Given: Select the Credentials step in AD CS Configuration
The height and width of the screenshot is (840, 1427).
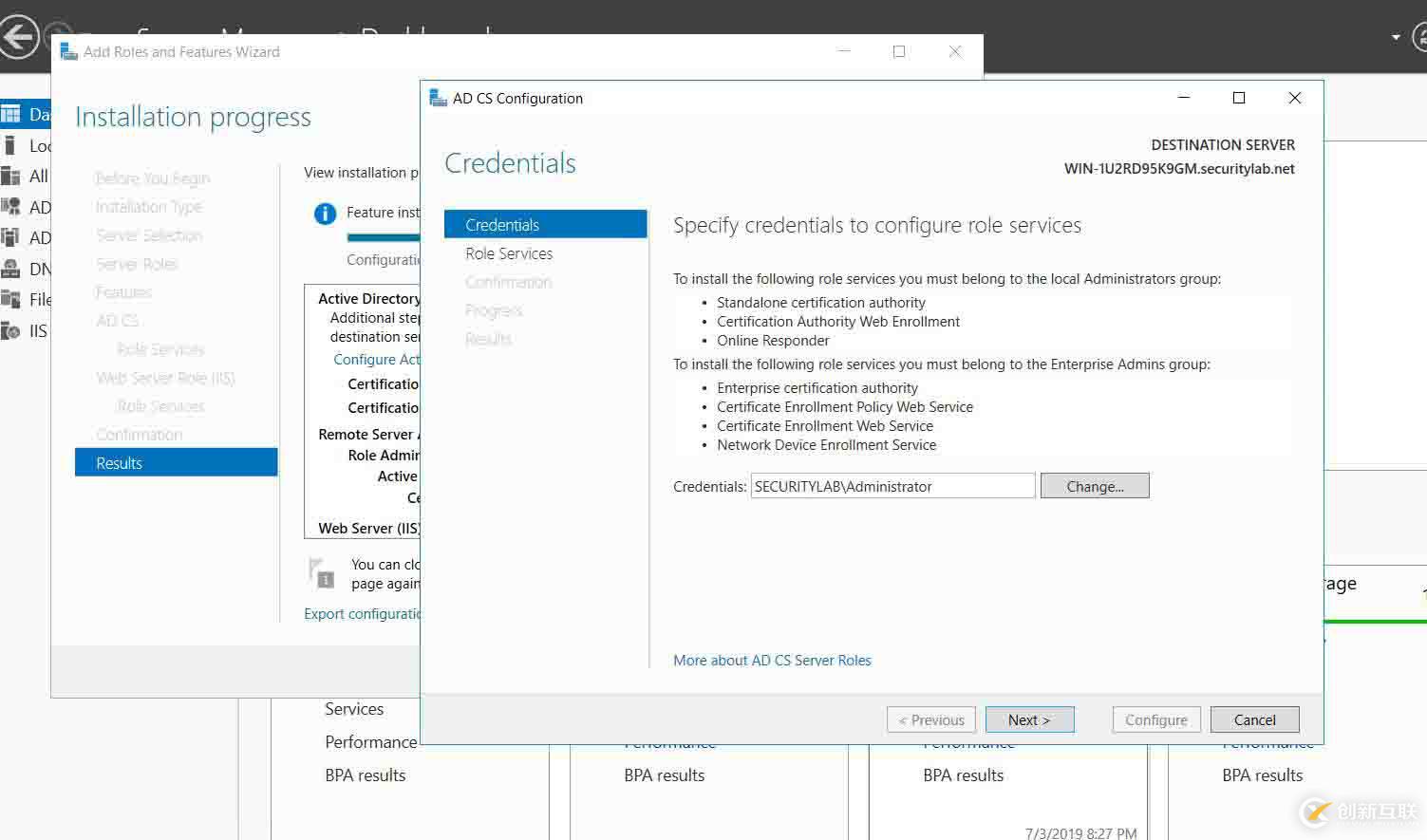Looking at the screenshot, I should [546, 225].
